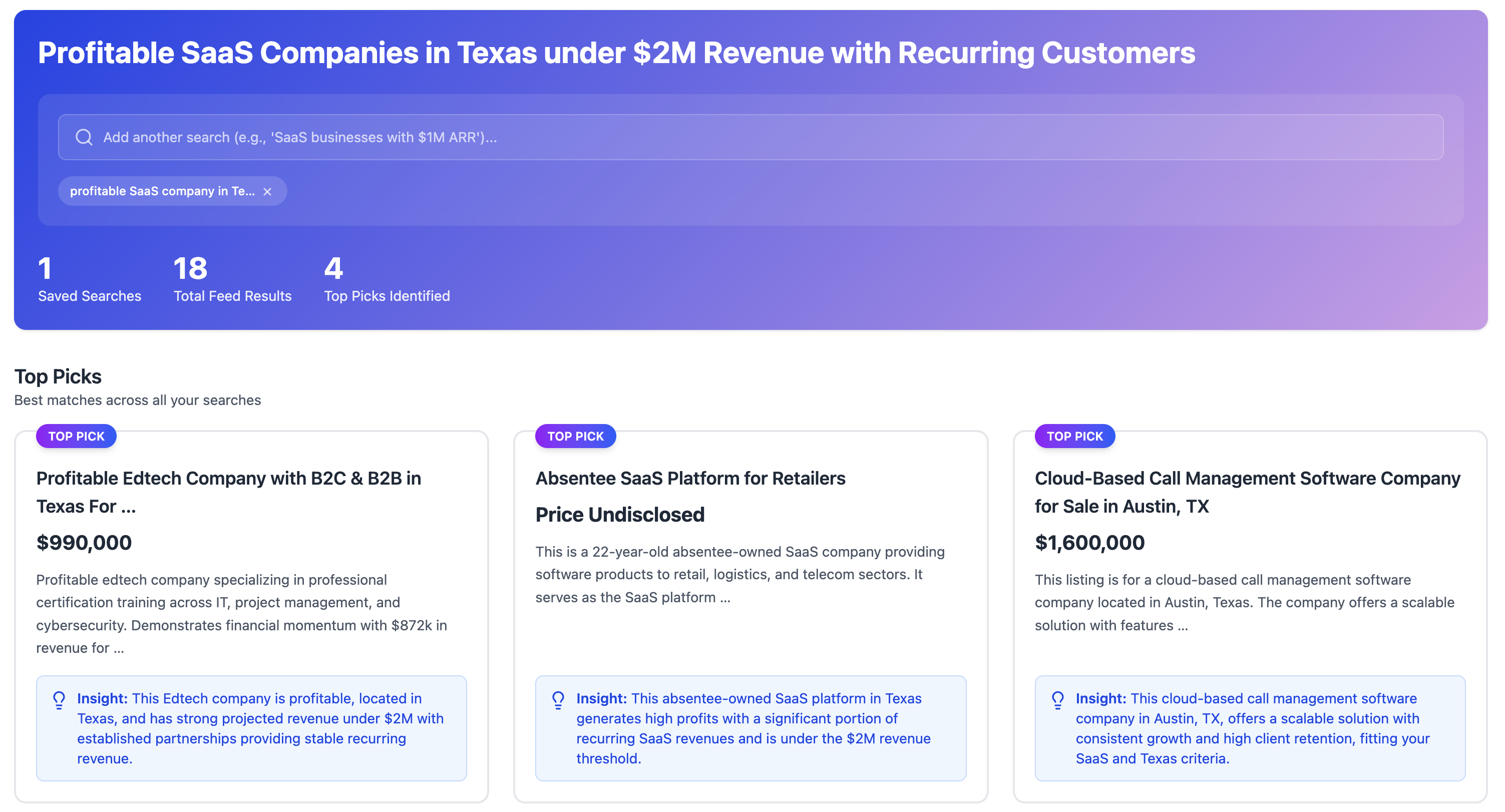Open the Absentee SaaS Platform for Retailers title
Image resolution: width=1505 pixels, height=812 pixels.
(690, 479)
